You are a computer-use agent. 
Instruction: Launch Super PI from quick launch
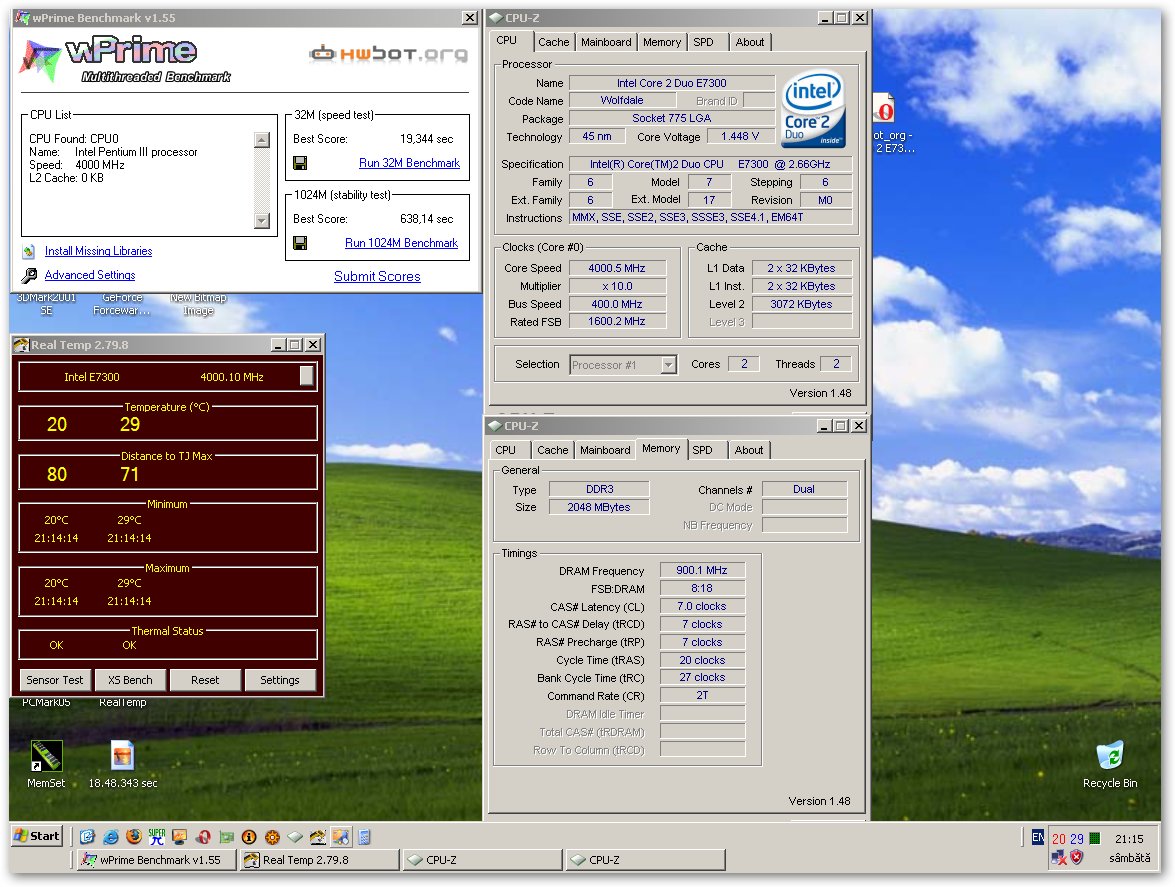(x=157, y=837)
